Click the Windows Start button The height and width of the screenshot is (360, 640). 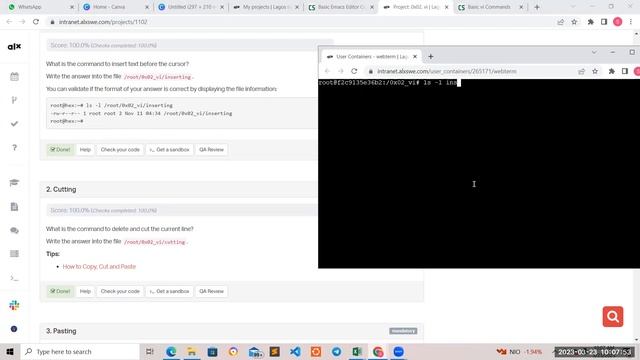click(x=10, y=351)
